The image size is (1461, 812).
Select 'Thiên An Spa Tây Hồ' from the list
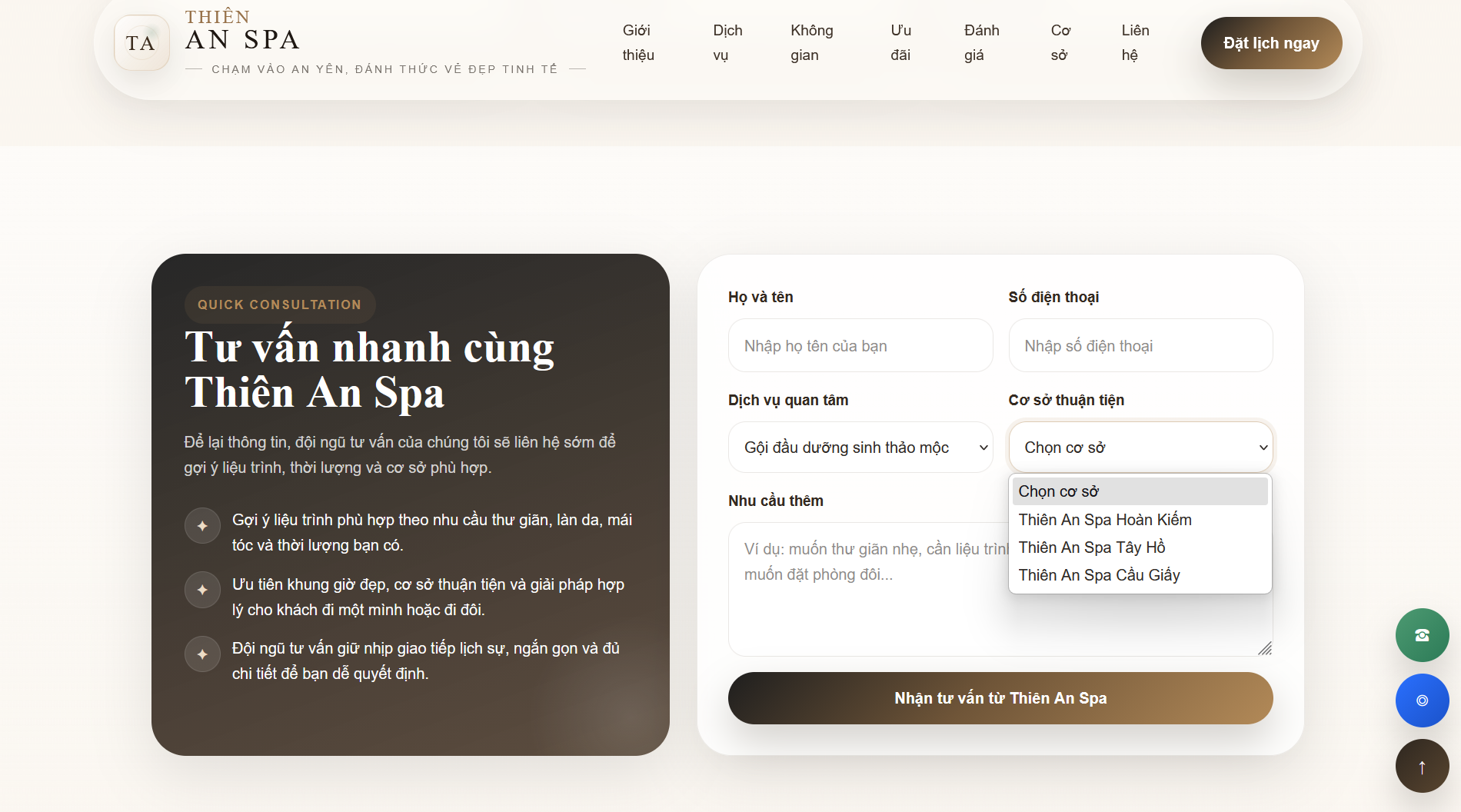(x=1091, y=547)
